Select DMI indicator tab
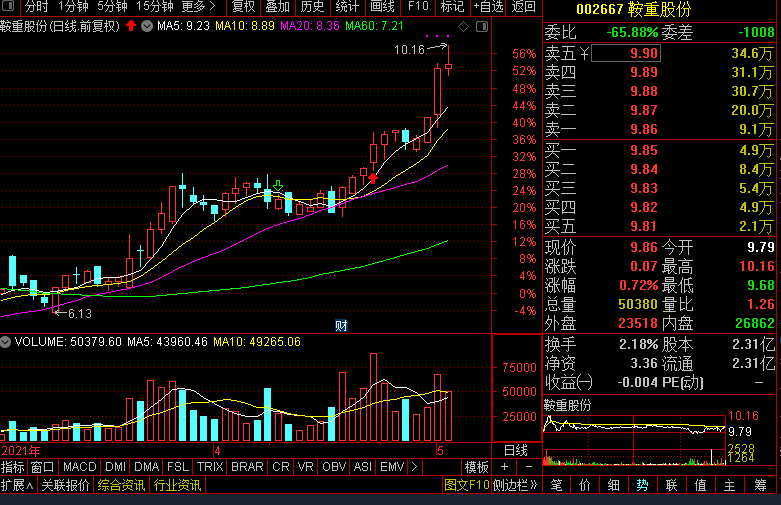Screen dimensions: 781x505 [x=116, y=467]
